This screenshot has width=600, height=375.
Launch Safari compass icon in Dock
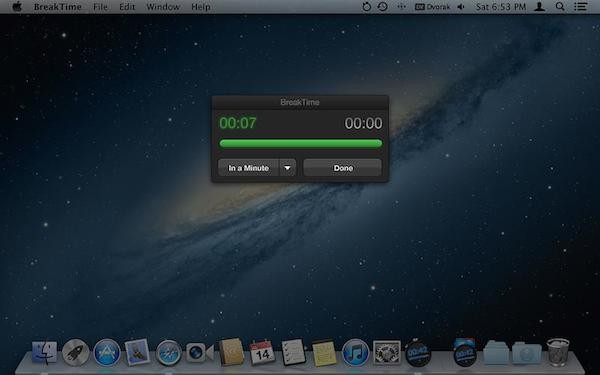[168, 352]
